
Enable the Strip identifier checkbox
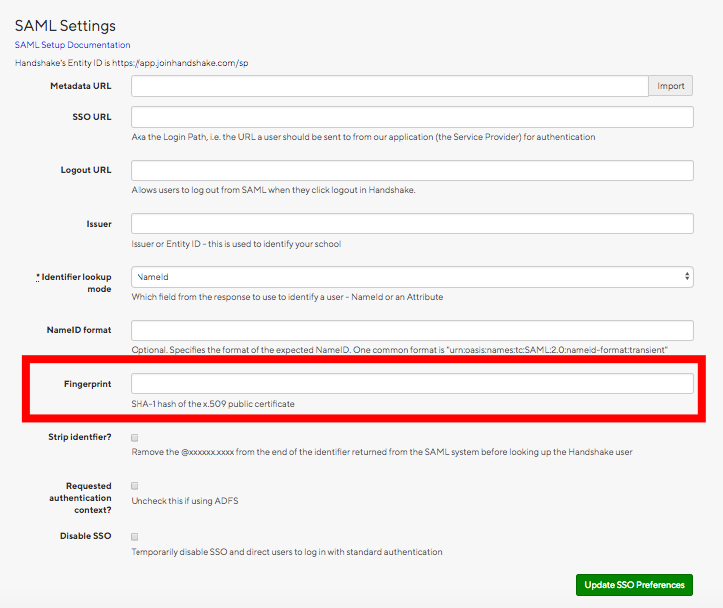coord(135,438)
